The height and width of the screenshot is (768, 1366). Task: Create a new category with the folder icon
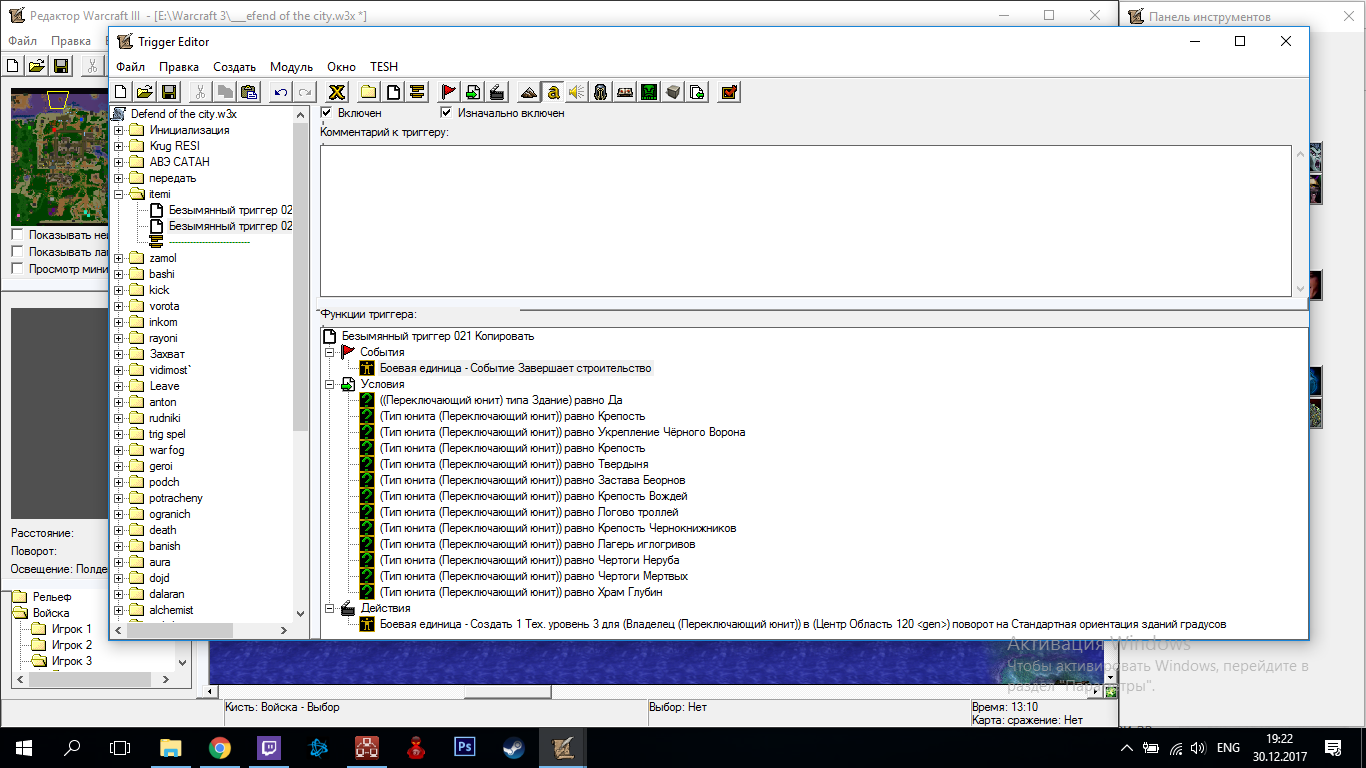point(369,92)
